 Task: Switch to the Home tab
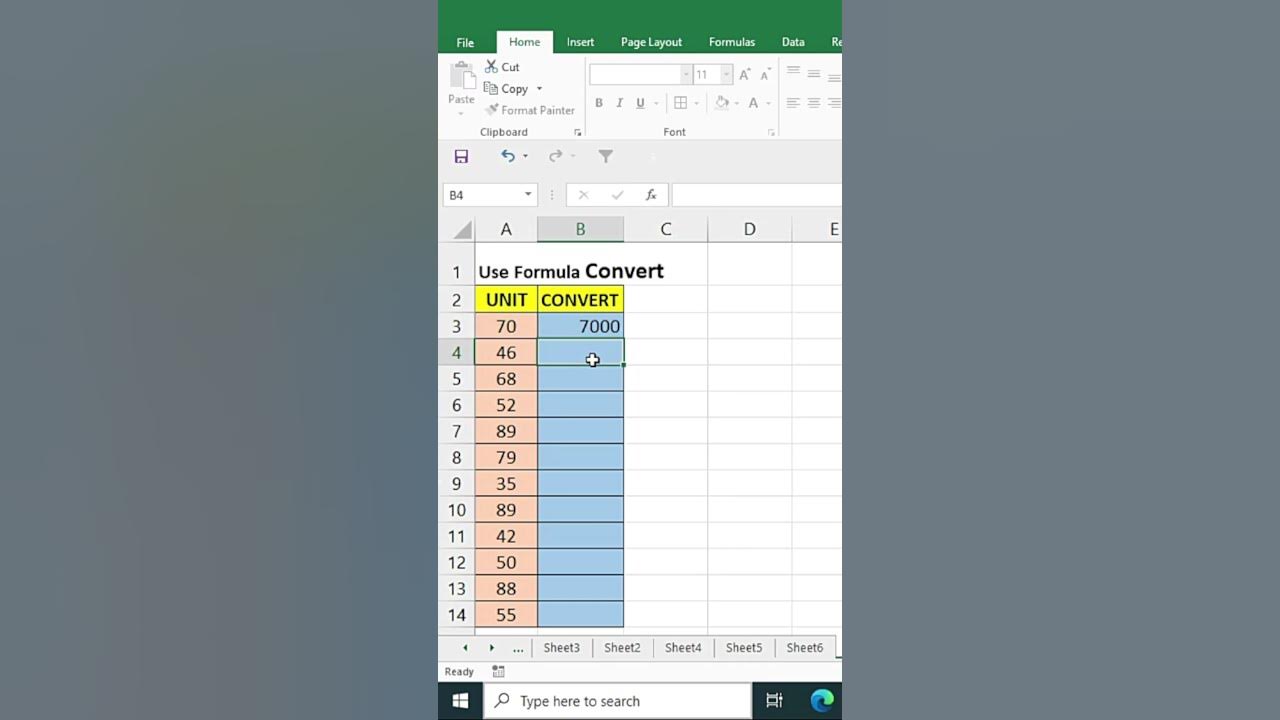pos(524,42)
